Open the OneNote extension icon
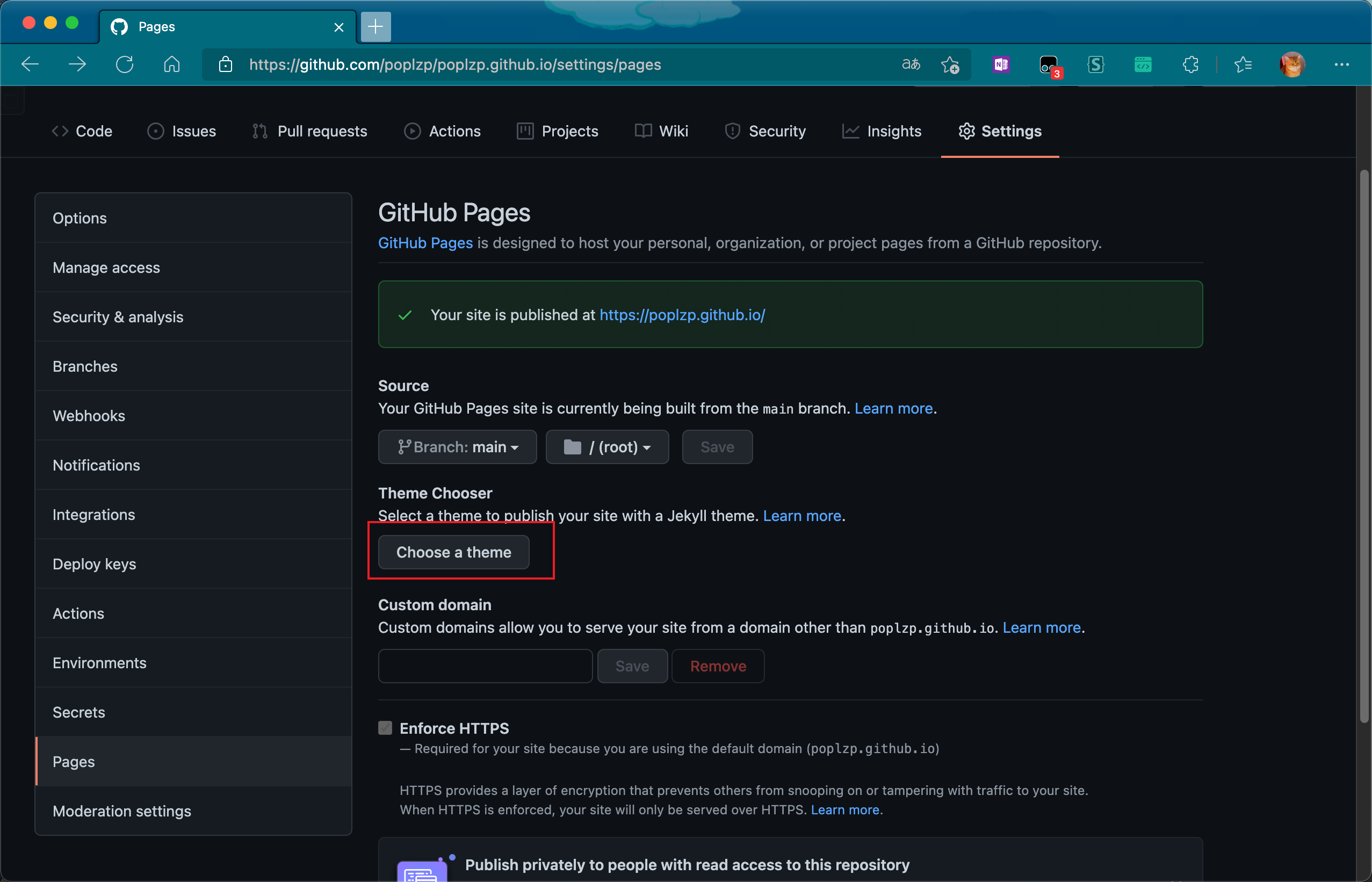 tap(1001, 64)
